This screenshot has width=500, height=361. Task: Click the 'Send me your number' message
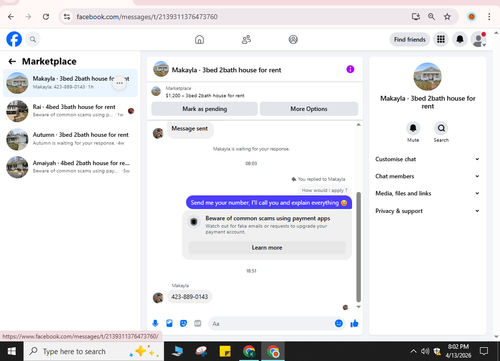coord(269,202)
